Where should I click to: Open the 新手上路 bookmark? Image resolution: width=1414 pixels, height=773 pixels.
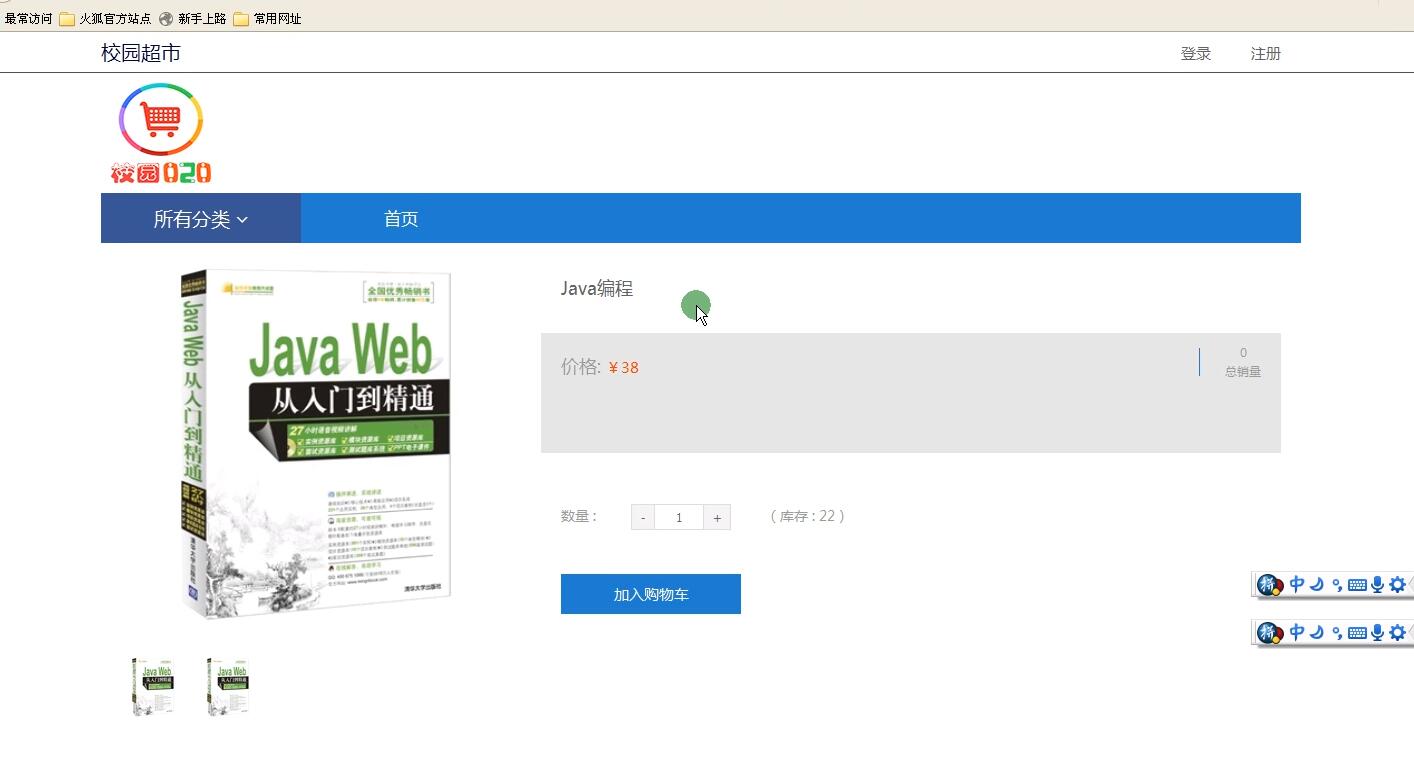193,18
